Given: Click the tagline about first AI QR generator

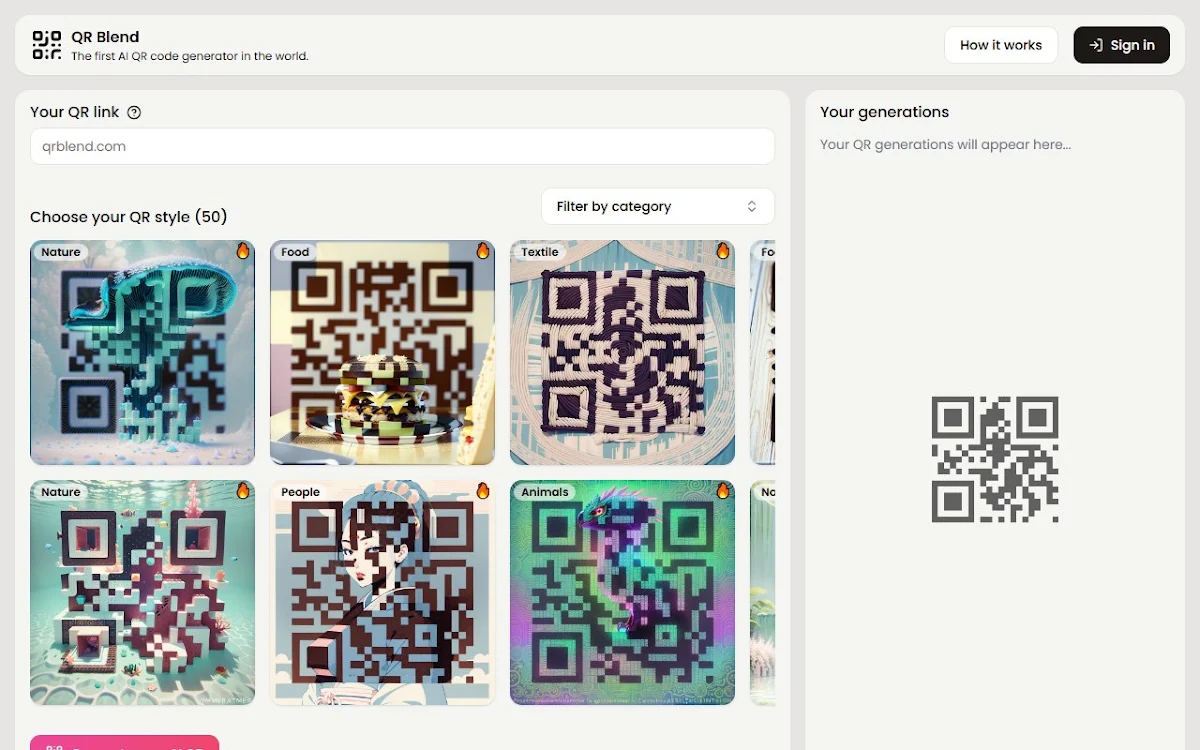Looking at the screenshot, I should click(190, 57).
